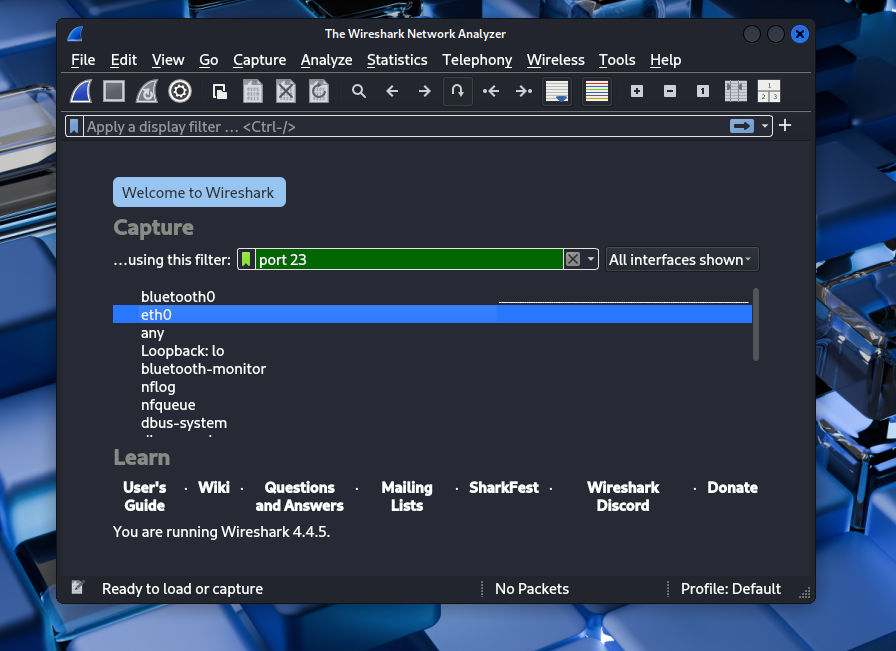Open the Tools menu
This screenshot has width=896, height=651.
click(x=617, y=60)
